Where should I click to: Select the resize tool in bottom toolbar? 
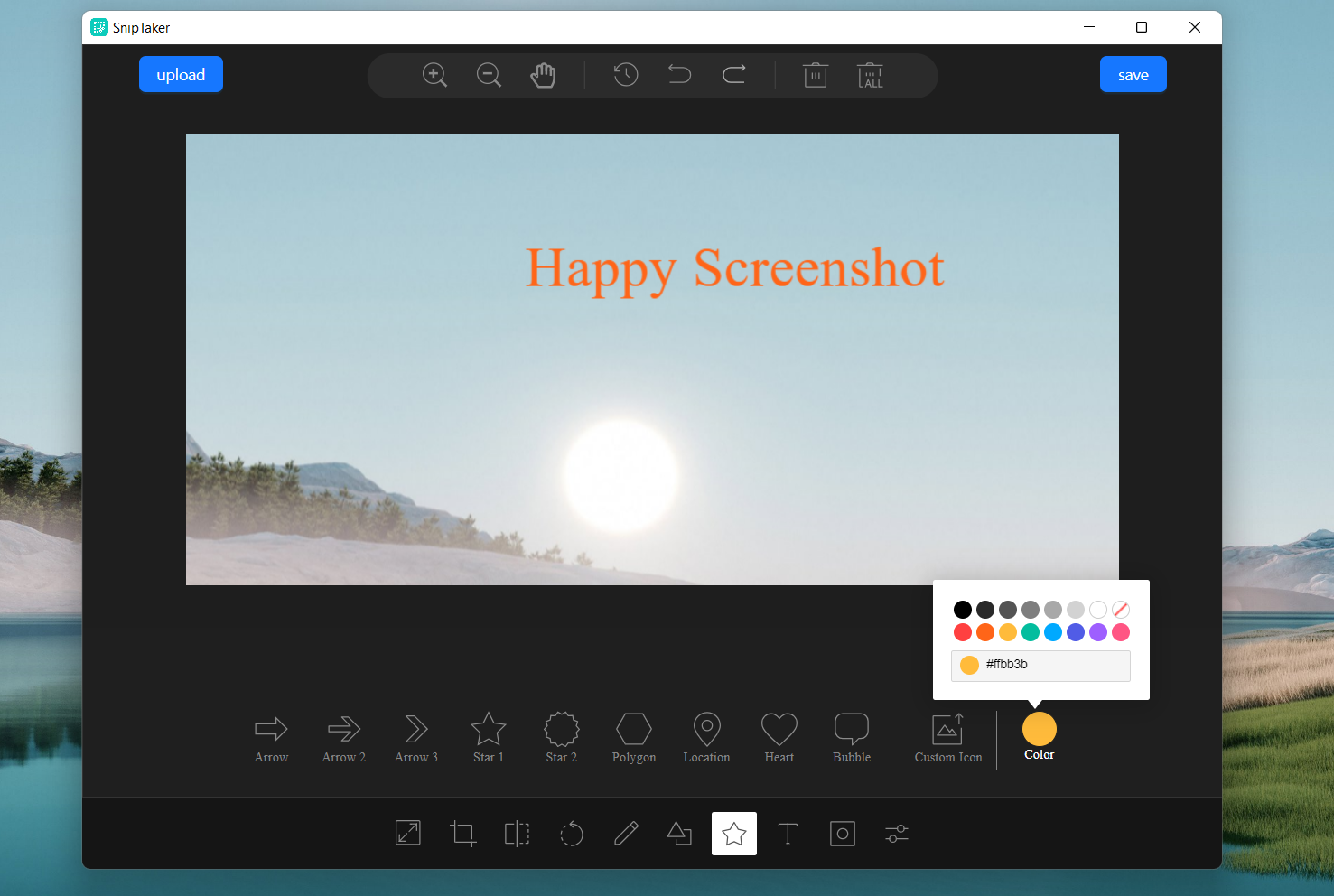tap(408, 833)
